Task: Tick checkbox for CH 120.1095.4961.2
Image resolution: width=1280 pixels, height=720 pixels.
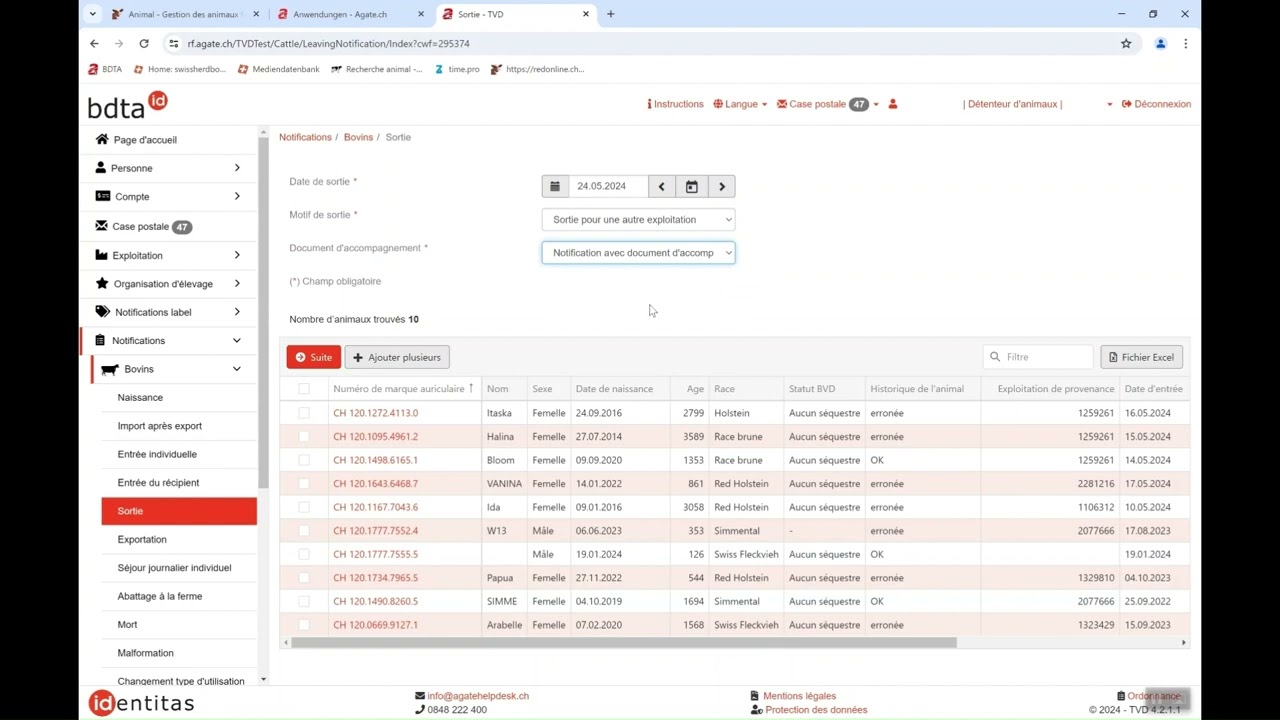Action: tap(304, 437)
